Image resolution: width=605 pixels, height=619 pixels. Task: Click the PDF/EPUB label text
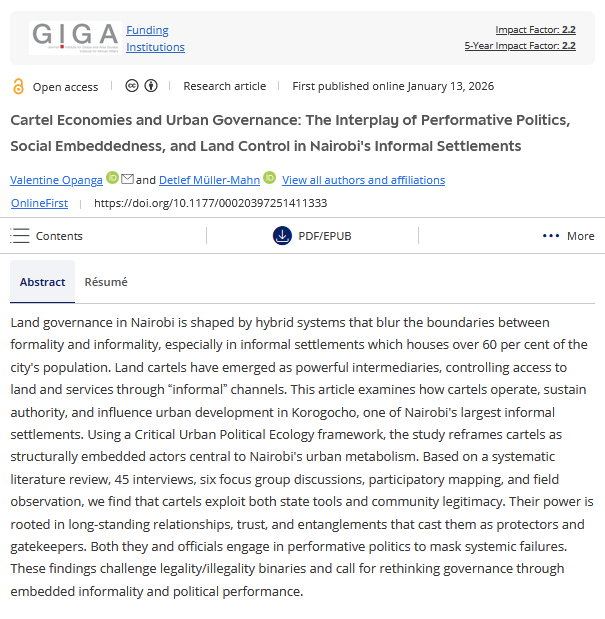(x=325, y=236)
